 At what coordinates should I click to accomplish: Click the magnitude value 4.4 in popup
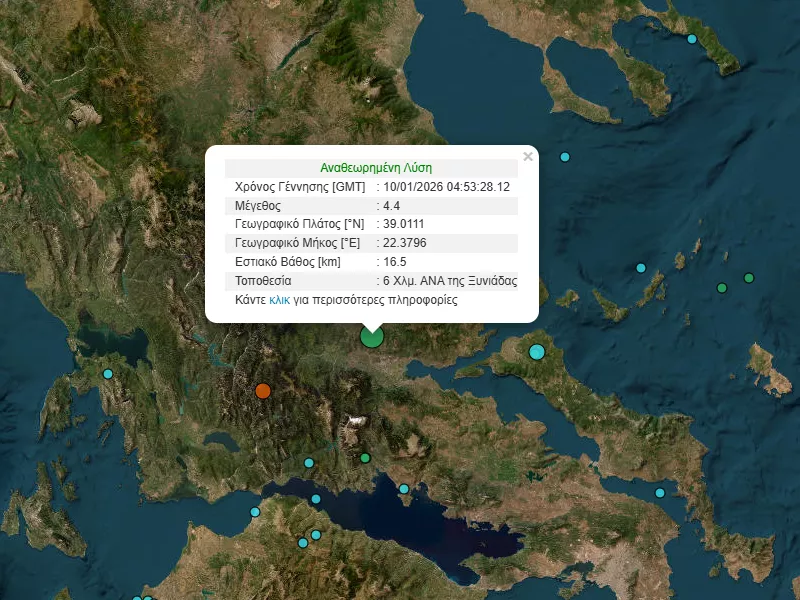(391, 205)
